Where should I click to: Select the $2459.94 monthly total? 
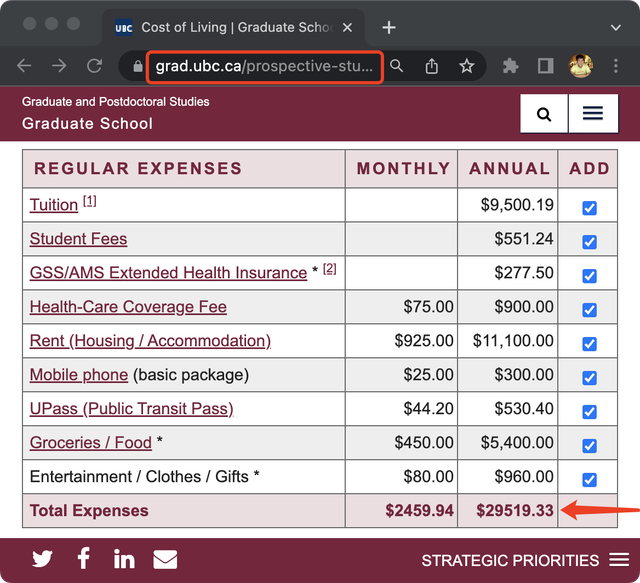point(420,511)
